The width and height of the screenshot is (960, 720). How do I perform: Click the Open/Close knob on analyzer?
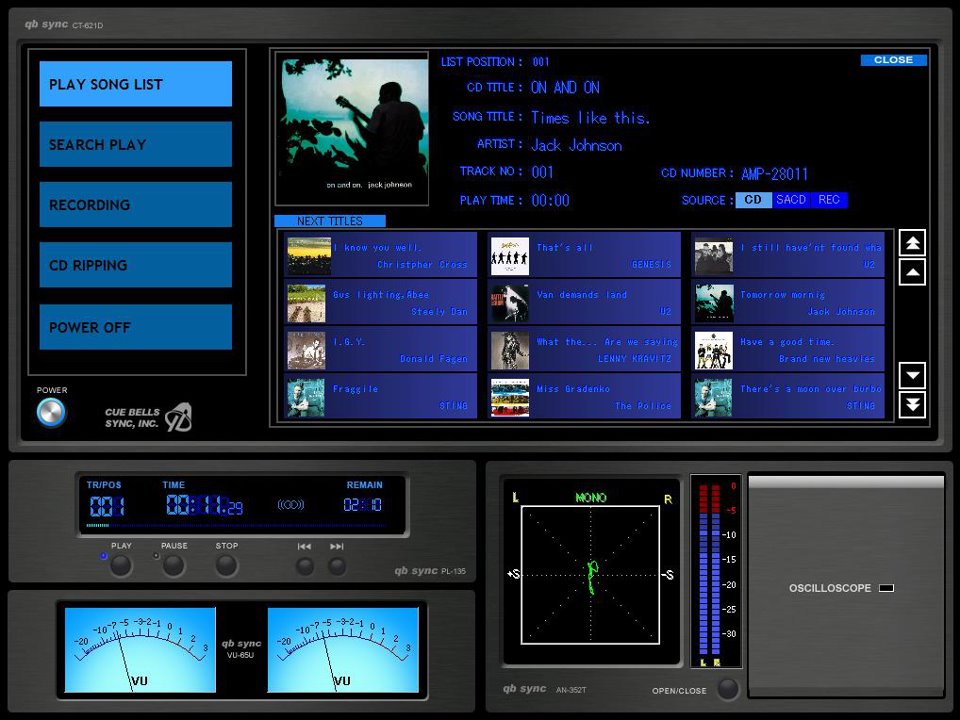(728, 689)
